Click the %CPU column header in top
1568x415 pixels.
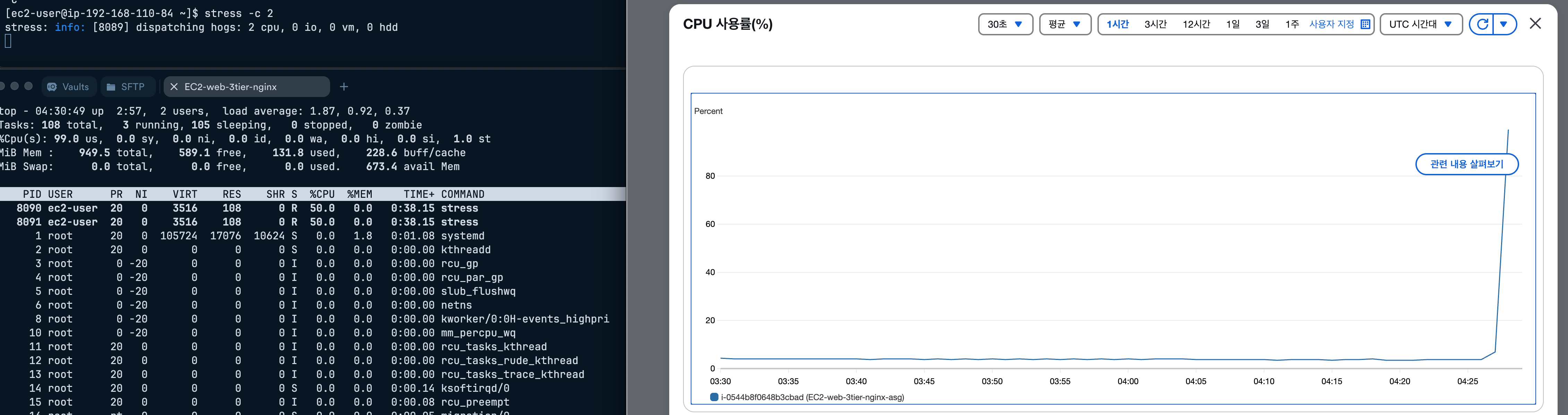pos(322,194)
